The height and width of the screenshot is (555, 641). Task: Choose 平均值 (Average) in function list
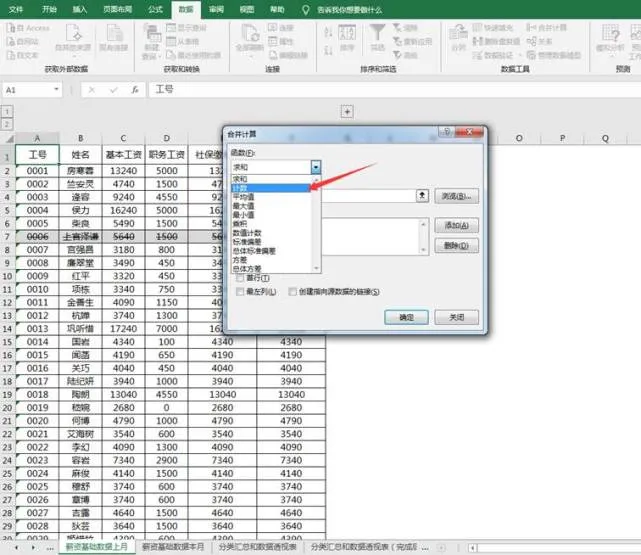tap(270, 197)
